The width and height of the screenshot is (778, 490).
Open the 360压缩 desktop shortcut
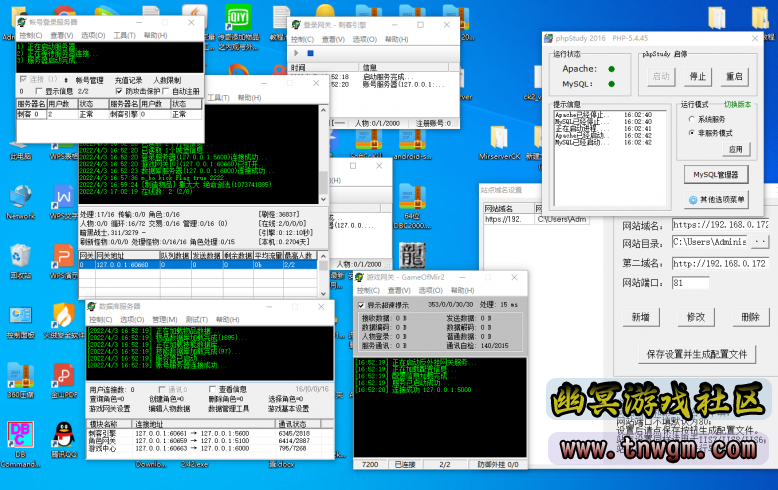21,380
